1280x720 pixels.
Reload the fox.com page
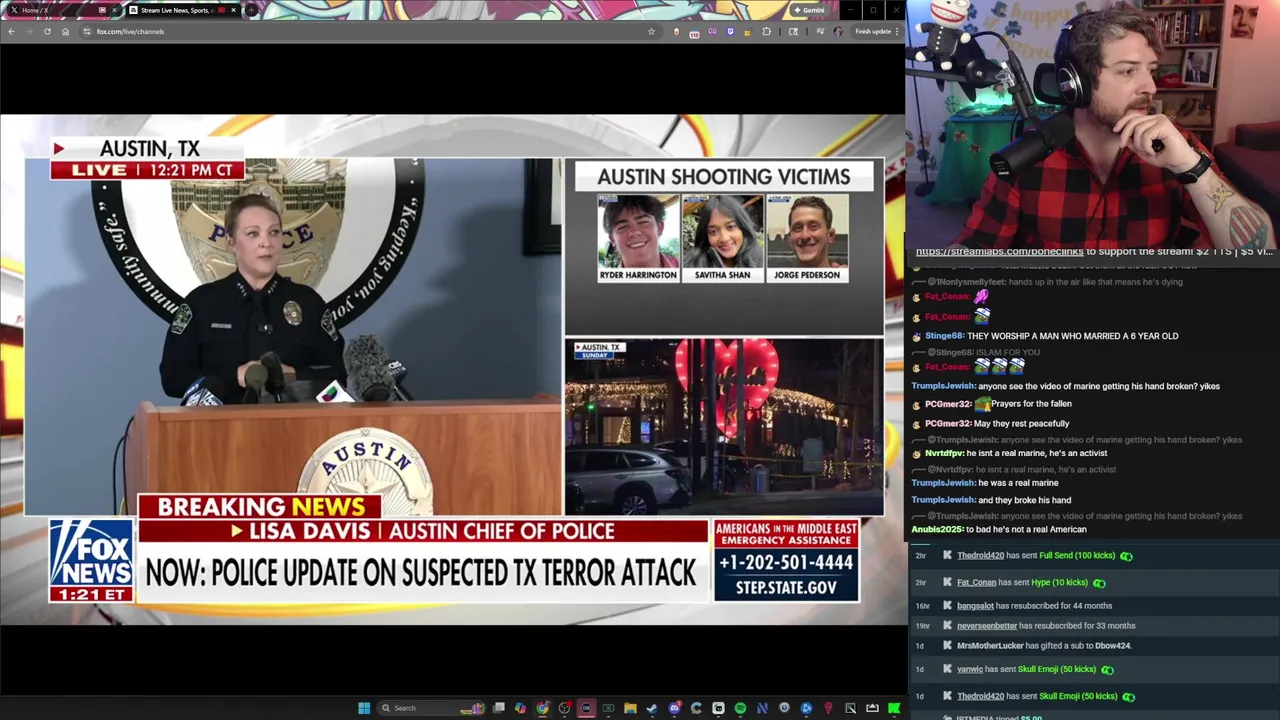tap(47, 31)
